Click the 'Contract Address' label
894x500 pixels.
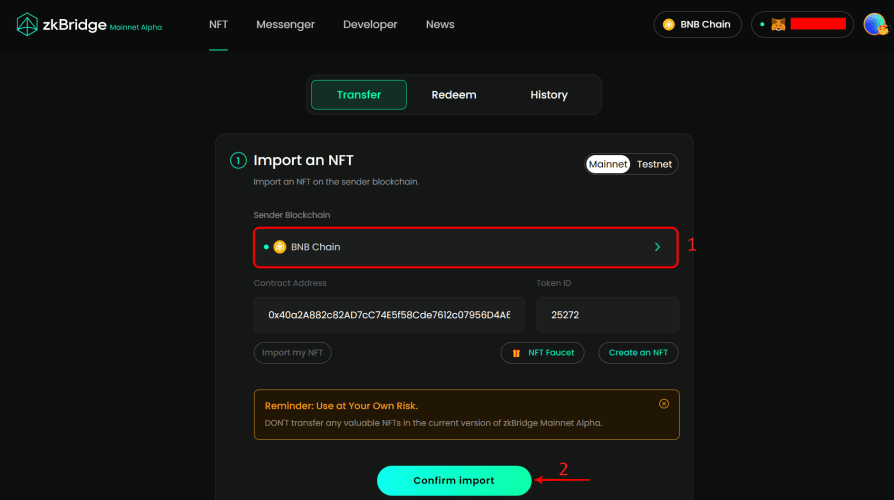[x=290, y=283]
